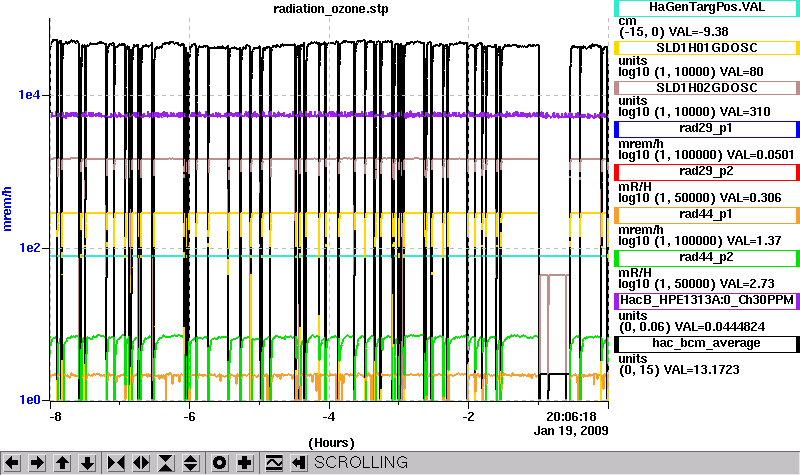Click the 1e4 y-axis tick label
800x475 pixels.
point(29,95)
